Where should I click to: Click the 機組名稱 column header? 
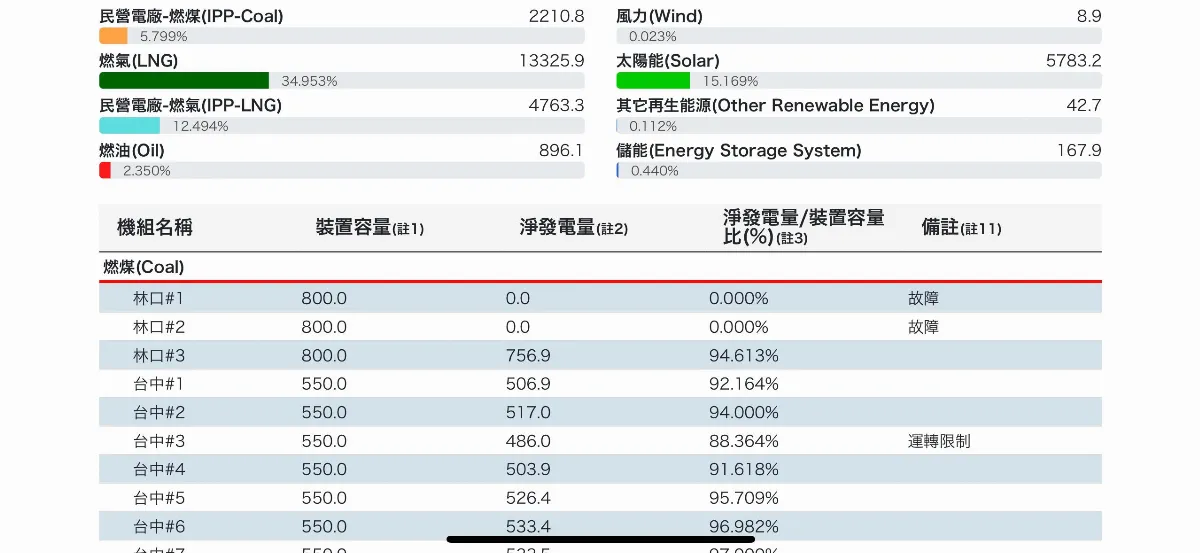pos(154,228)
